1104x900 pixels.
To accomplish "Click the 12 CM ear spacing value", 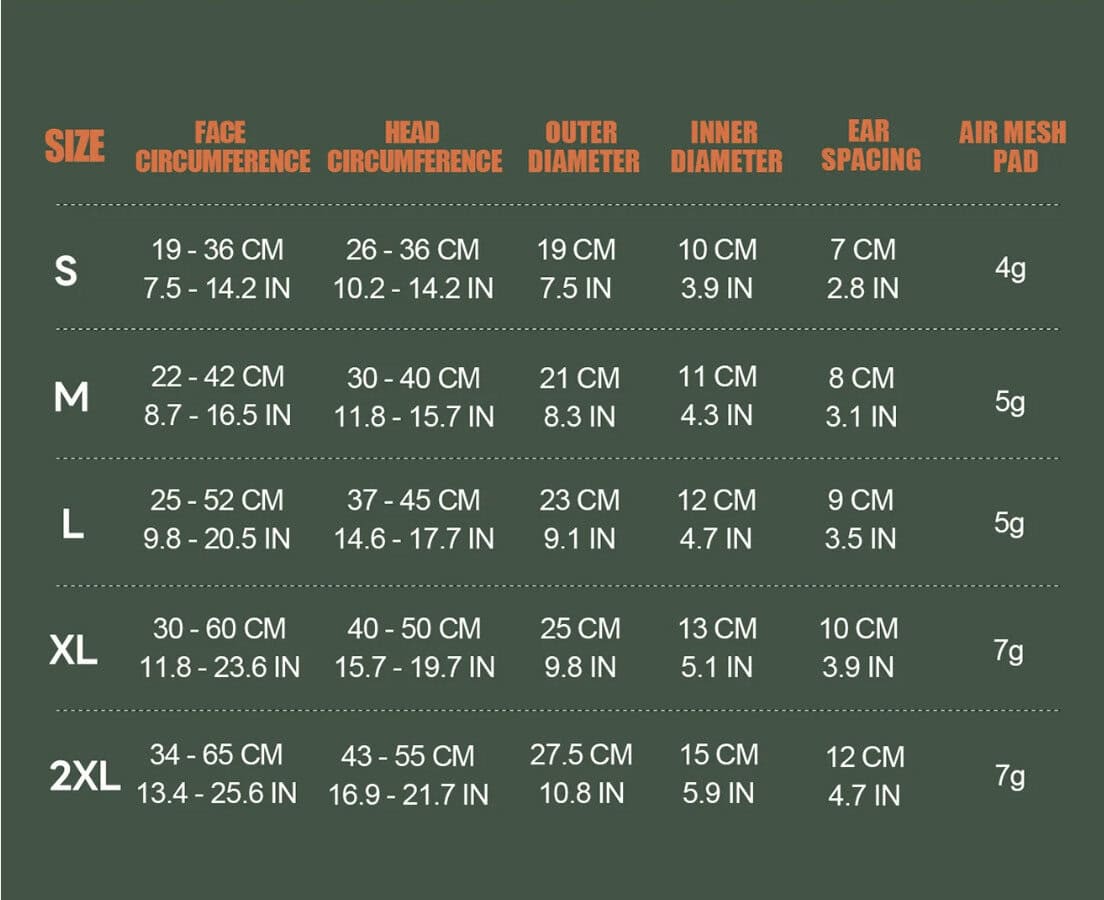I will (865, 757).
